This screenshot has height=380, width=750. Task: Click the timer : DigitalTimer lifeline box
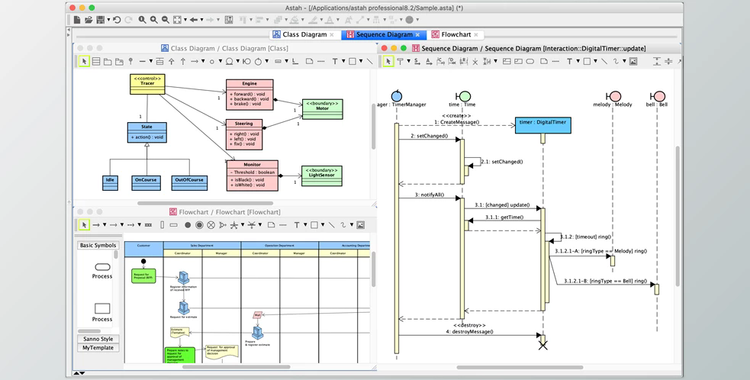542,125
